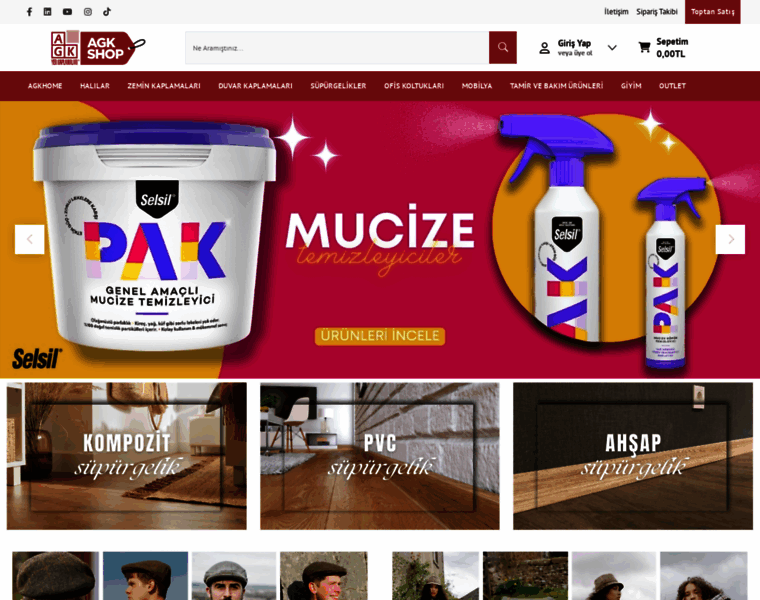Click the shopping cart icon

pos(644,47)
